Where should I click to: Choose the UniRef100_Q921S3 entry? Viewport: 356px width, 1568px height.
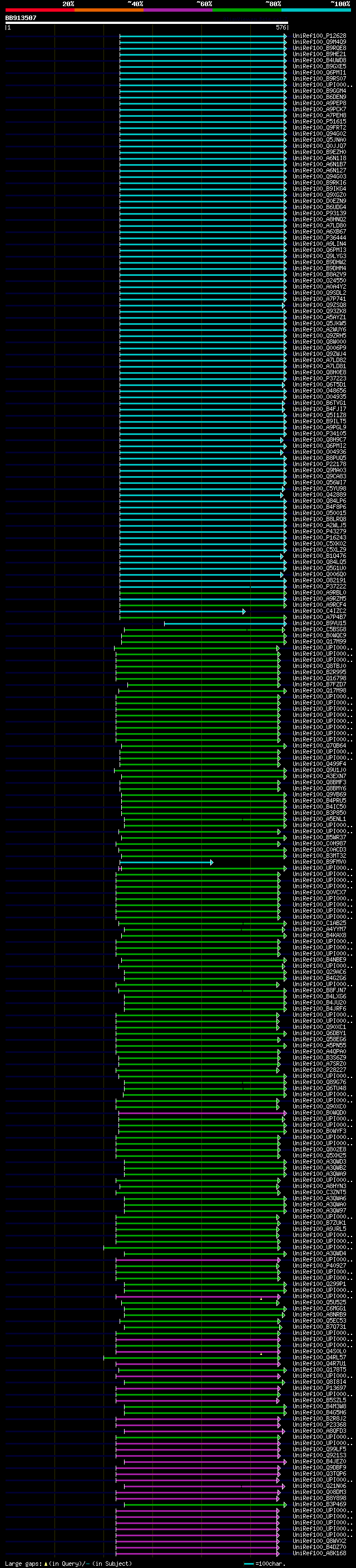(319, 1456)
